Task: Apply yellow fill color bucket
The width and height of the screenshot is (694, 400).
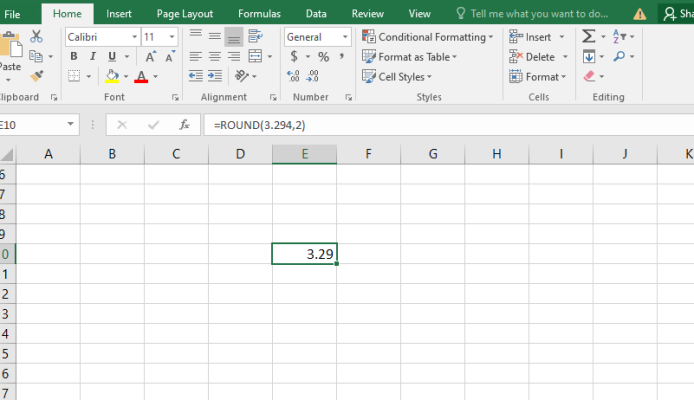Action: click(112, 76)
